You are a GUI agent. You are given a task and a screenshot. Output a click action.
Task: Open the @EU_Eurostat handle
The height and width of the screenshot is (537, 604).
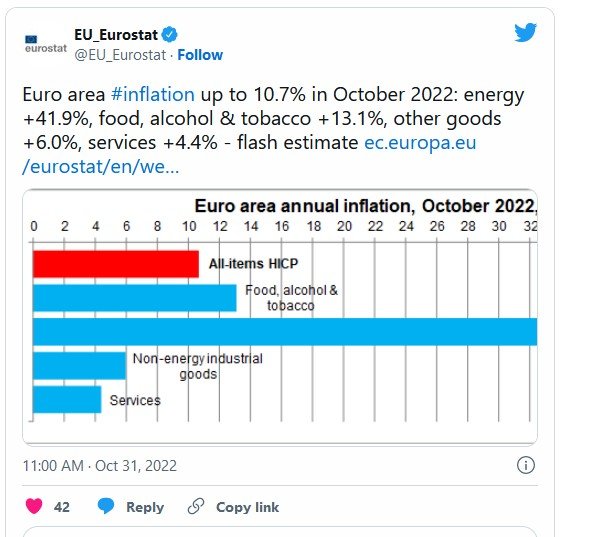(113, 54)
